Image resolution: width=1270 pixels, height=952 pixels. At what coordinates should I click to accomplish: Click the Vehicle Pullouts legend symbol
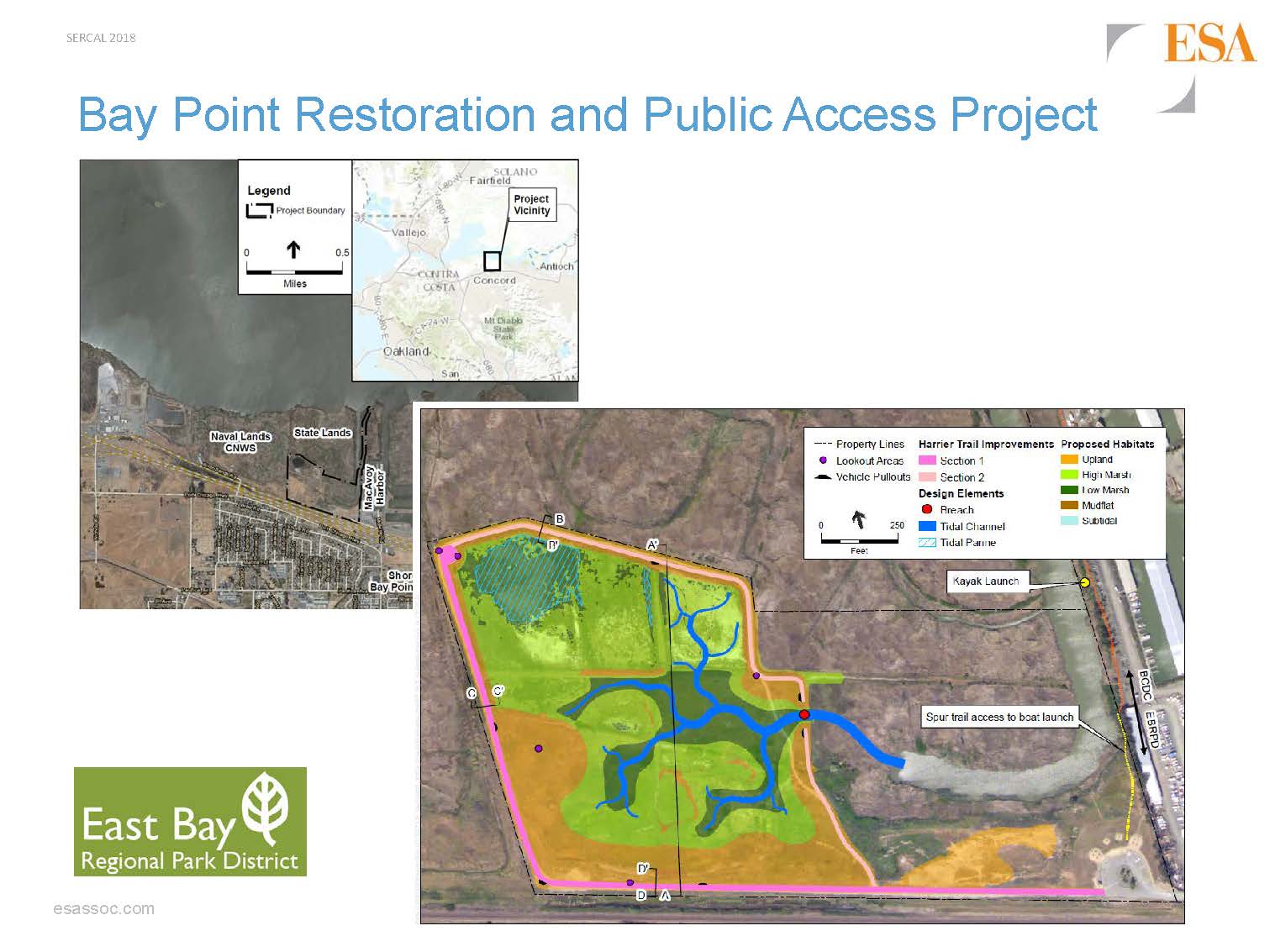[x=823, y=476]
